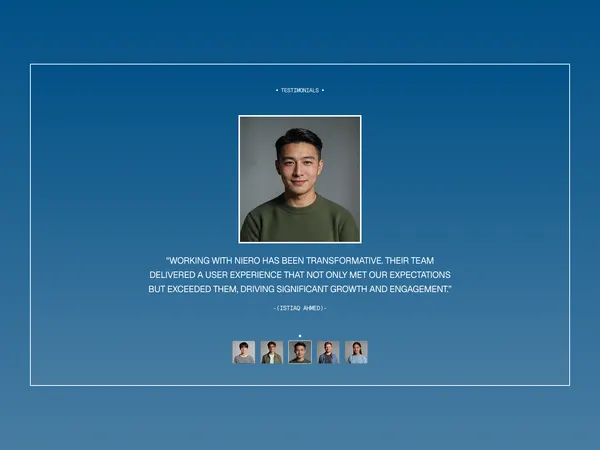Screen dimensions: 600x450
Task: Select the highlighted green-sweater testimonial thumbnail
Action: click(300, 352)
